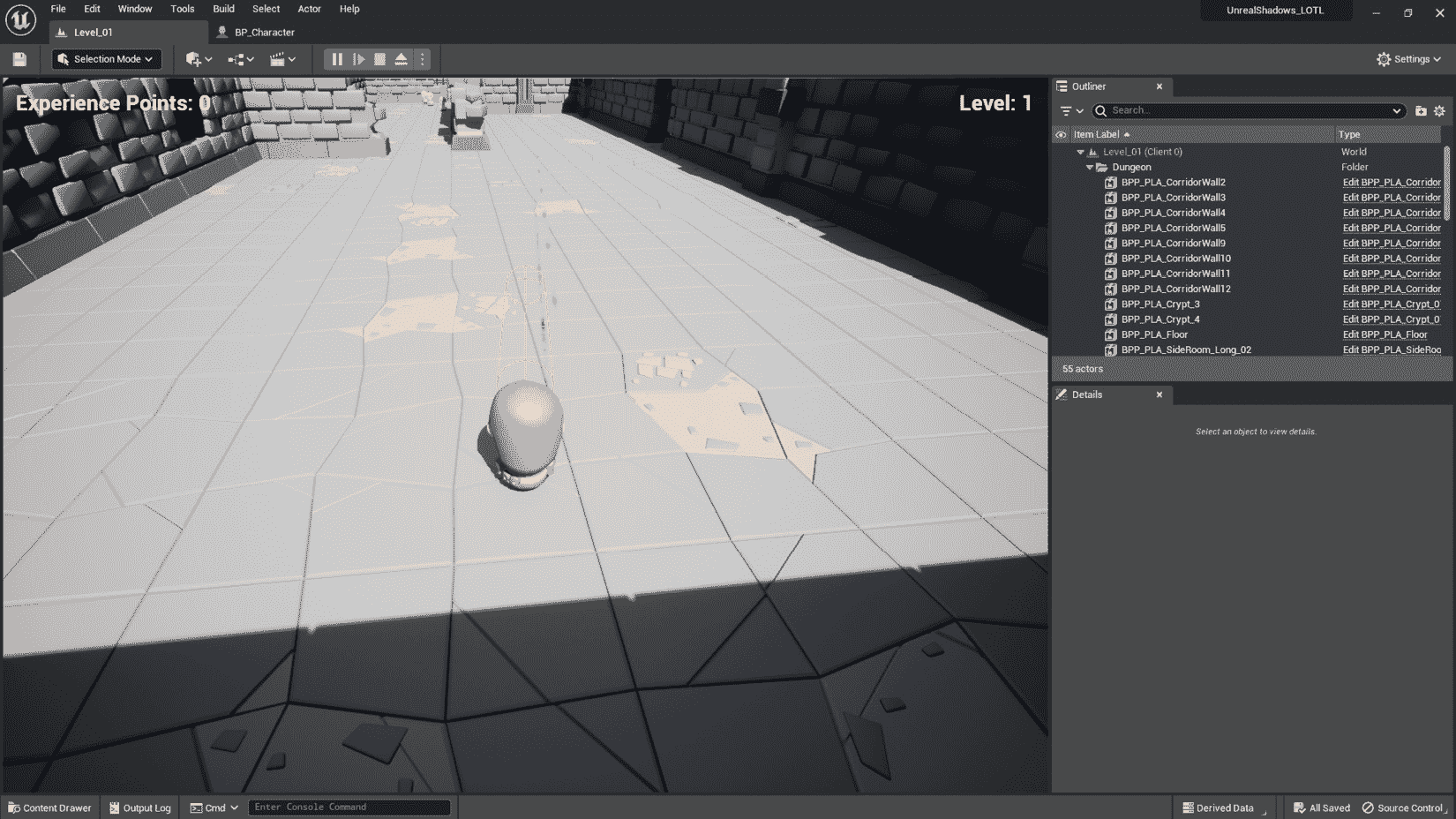Image resolution: width=1456 pixels, height=819 pixels.
Task: Open Edit link for BPP_PLA_Crypt_3
Action: 1392,304
